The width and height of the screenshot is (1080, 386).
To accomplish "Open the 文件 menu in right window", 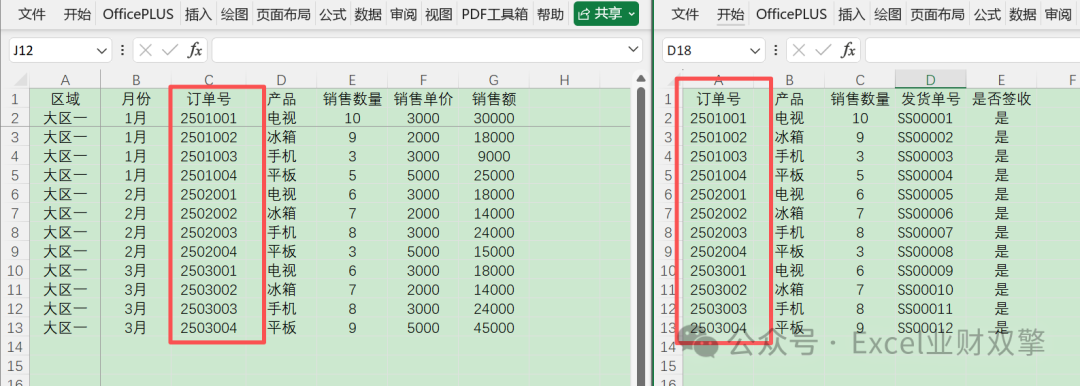I will coord(685,14).
